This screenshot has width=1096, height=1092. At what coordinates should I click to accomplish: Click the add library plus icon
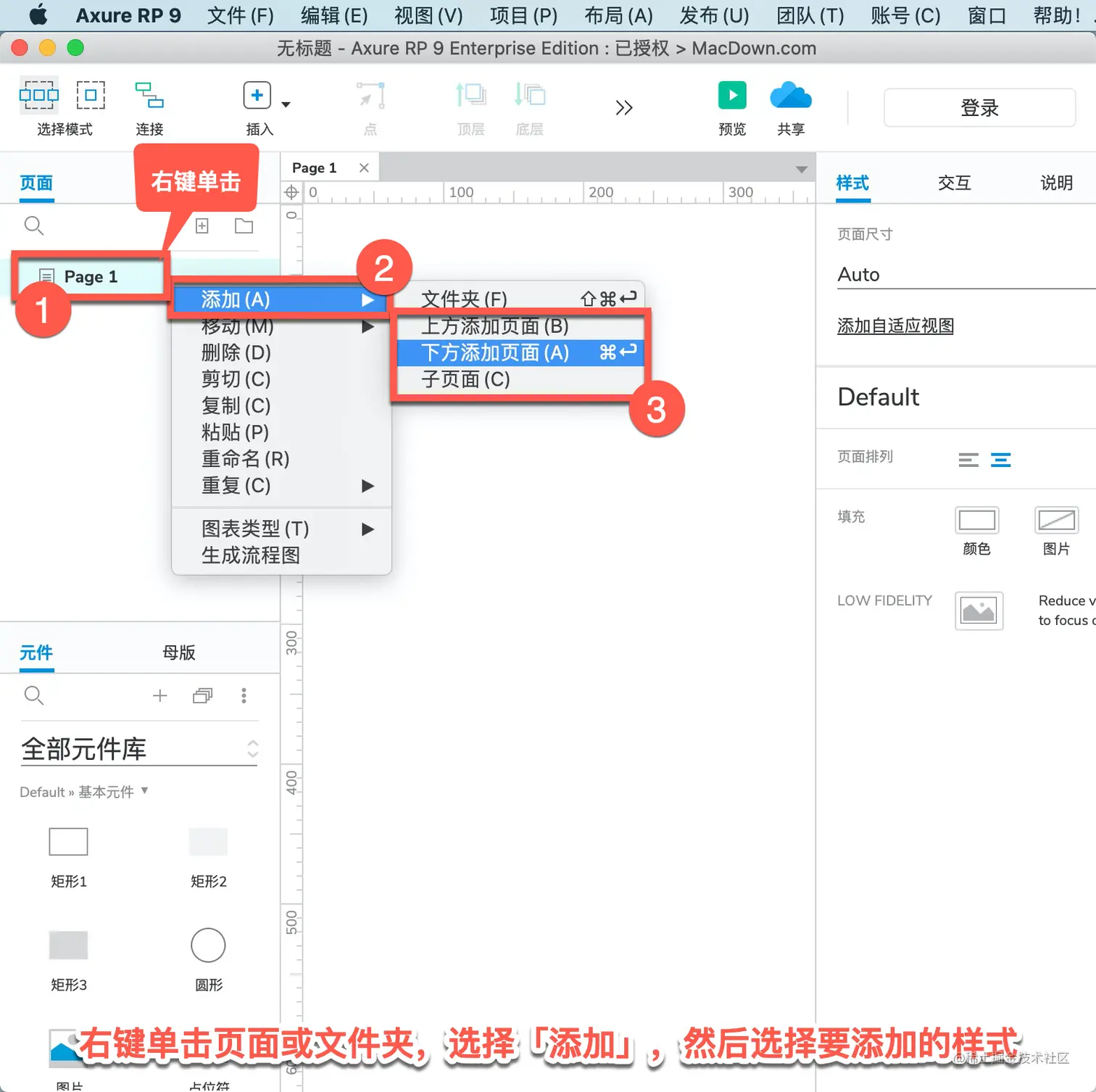tap(160, 696)
